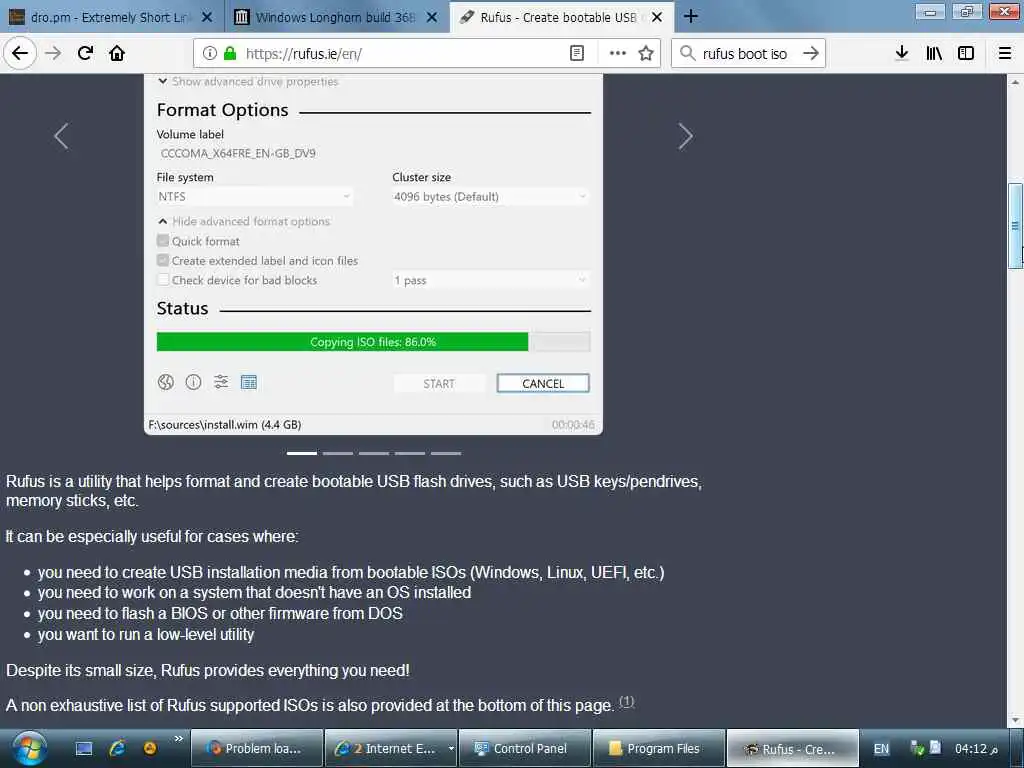The width and height of the screenshot is (1024, 768).
Task: Click the Rufus about info icon
Action: 193,382
